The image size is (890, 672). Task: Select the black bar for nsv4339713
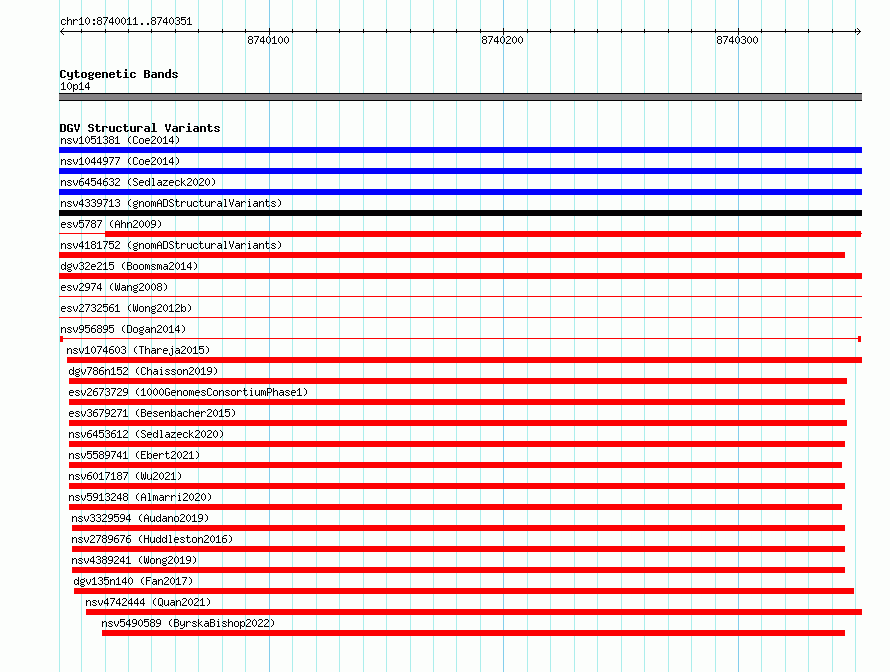[460, 213]
